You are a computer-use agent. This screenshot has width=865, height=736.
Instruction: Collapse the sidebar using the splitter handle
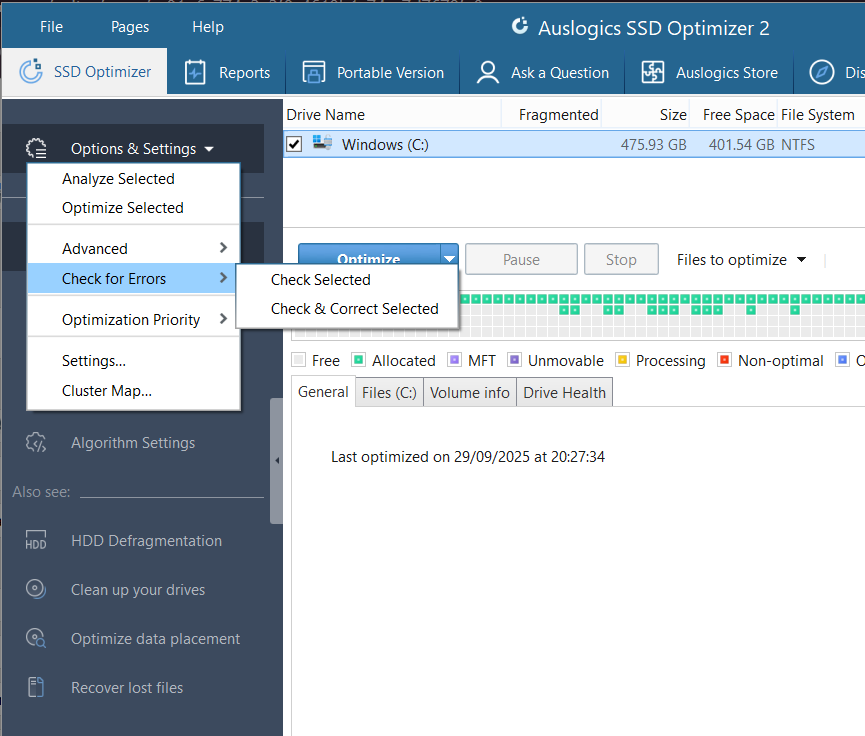point(277,461)
